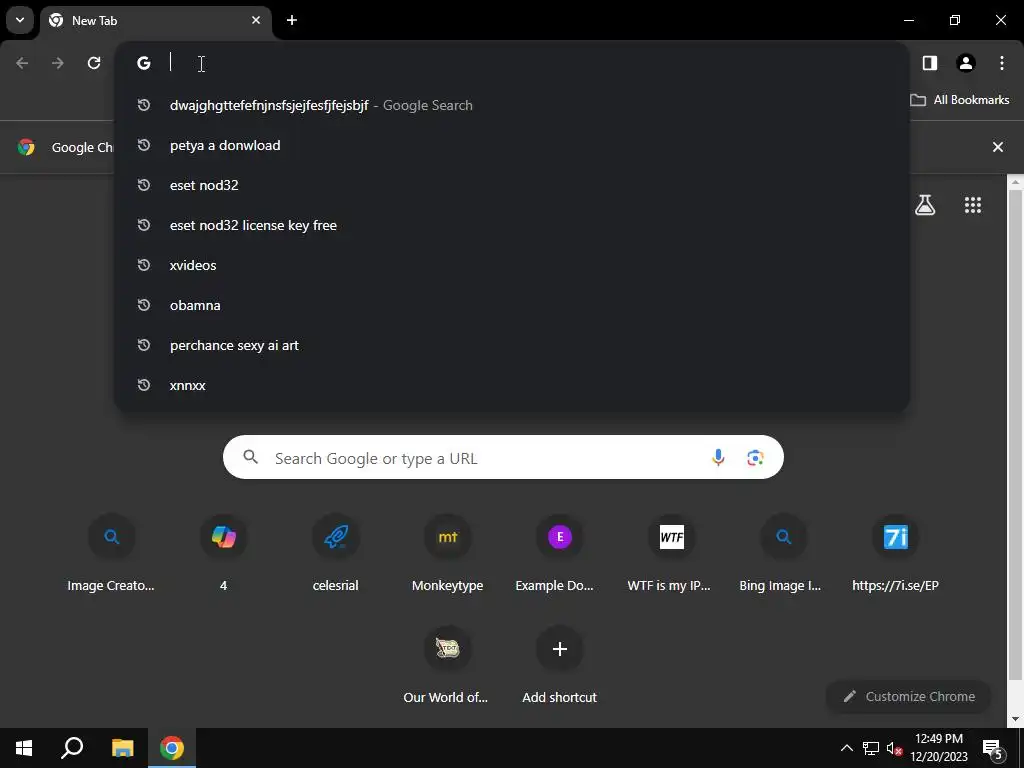Click the Google G icon in omnibox

144,63
